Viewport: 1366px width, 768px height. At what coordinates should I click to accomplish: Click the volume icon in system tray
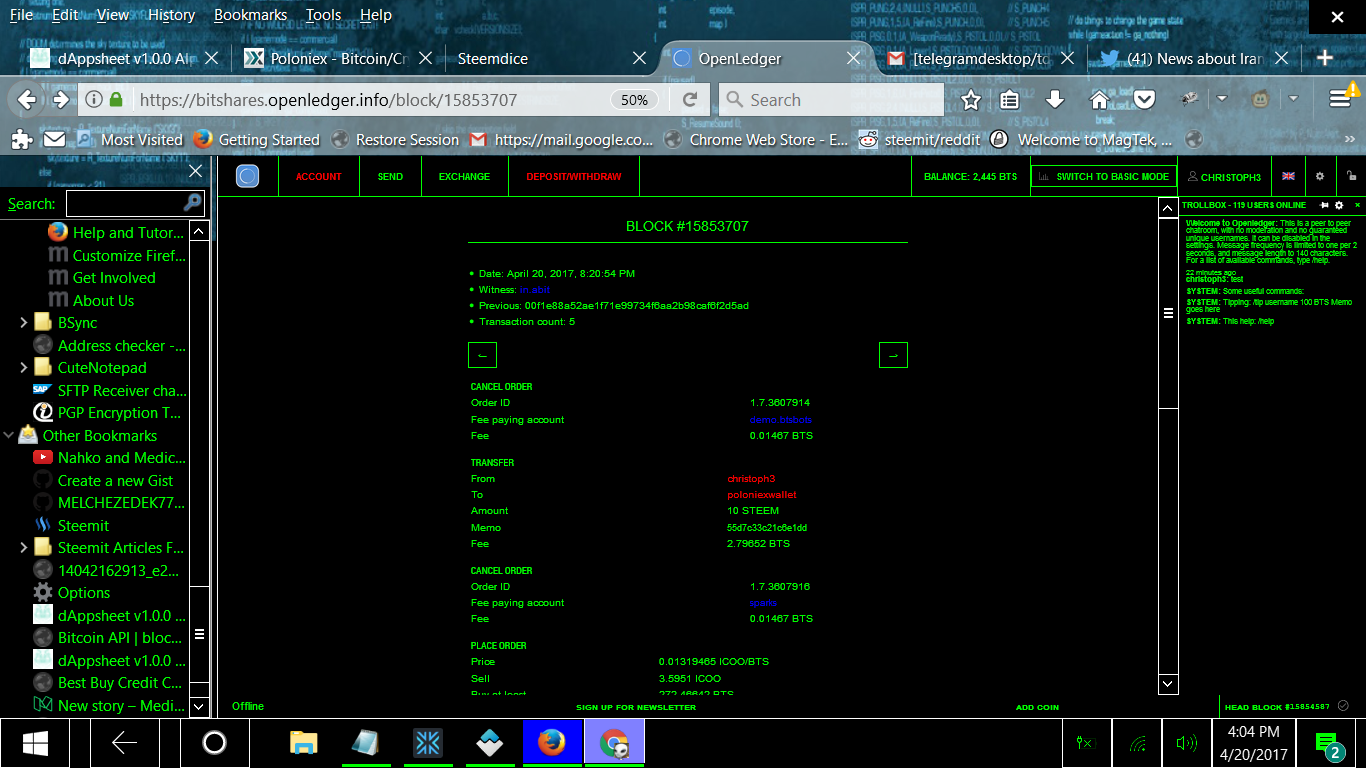pyautogui.click(x=1187, y=743)
